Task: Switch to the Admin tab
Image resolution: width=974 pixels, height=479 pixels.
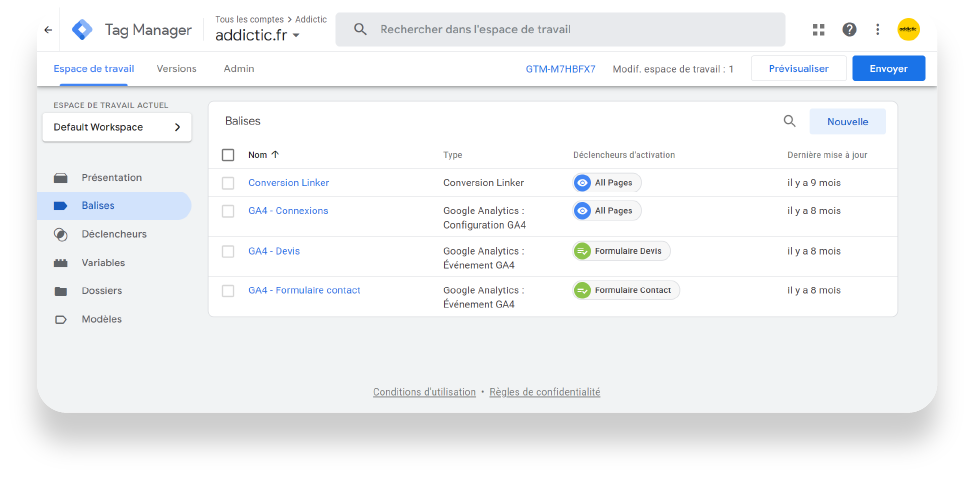Action: click(x=239, y=69)
